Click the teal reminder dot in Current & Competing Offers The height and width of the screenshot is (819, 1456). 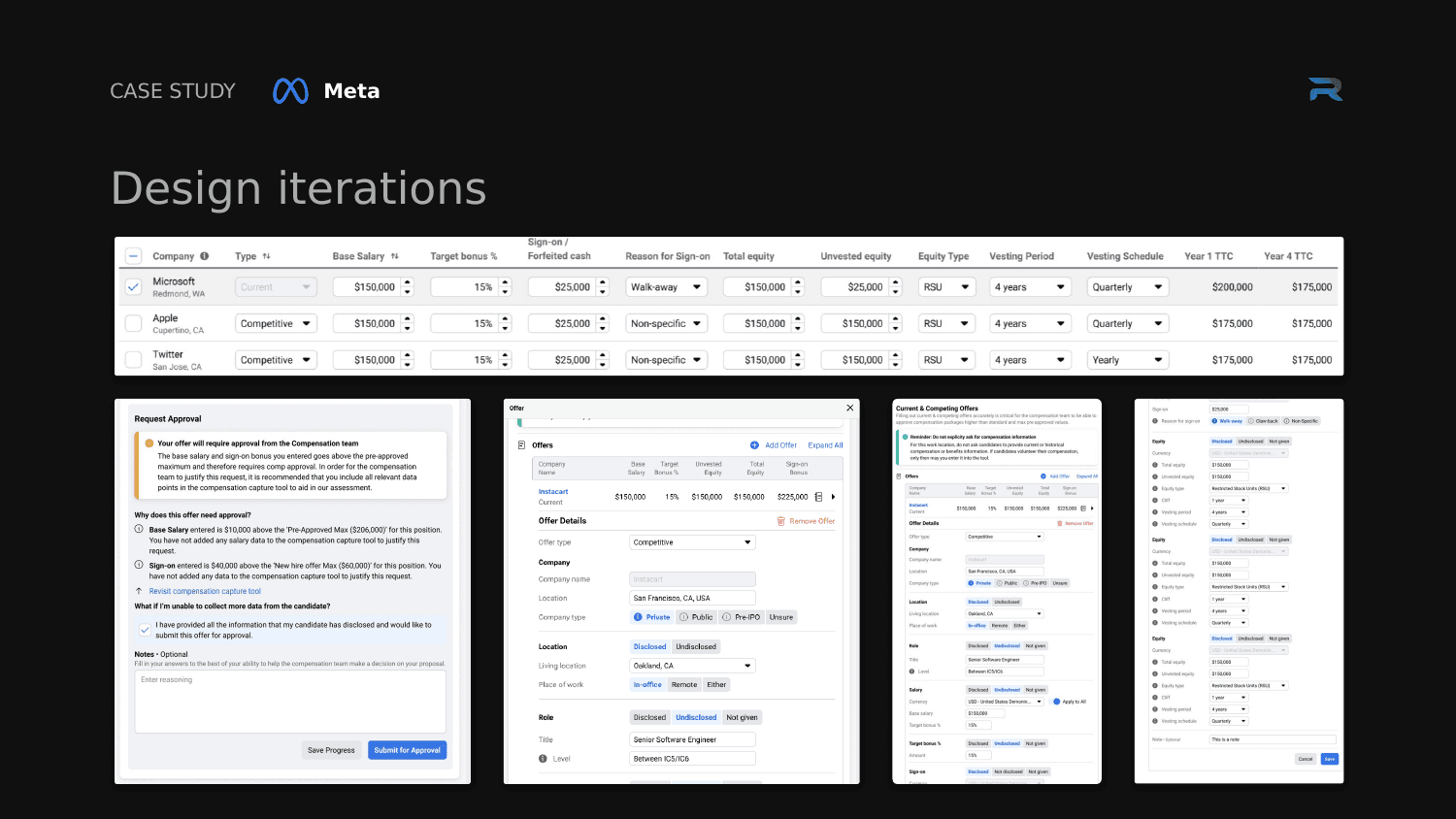[x=906, y=437]
